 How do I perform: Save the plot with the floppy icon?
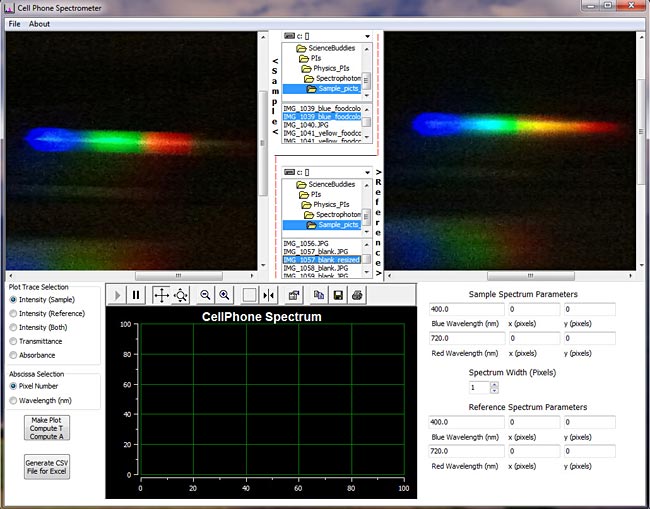click(339, 295)
